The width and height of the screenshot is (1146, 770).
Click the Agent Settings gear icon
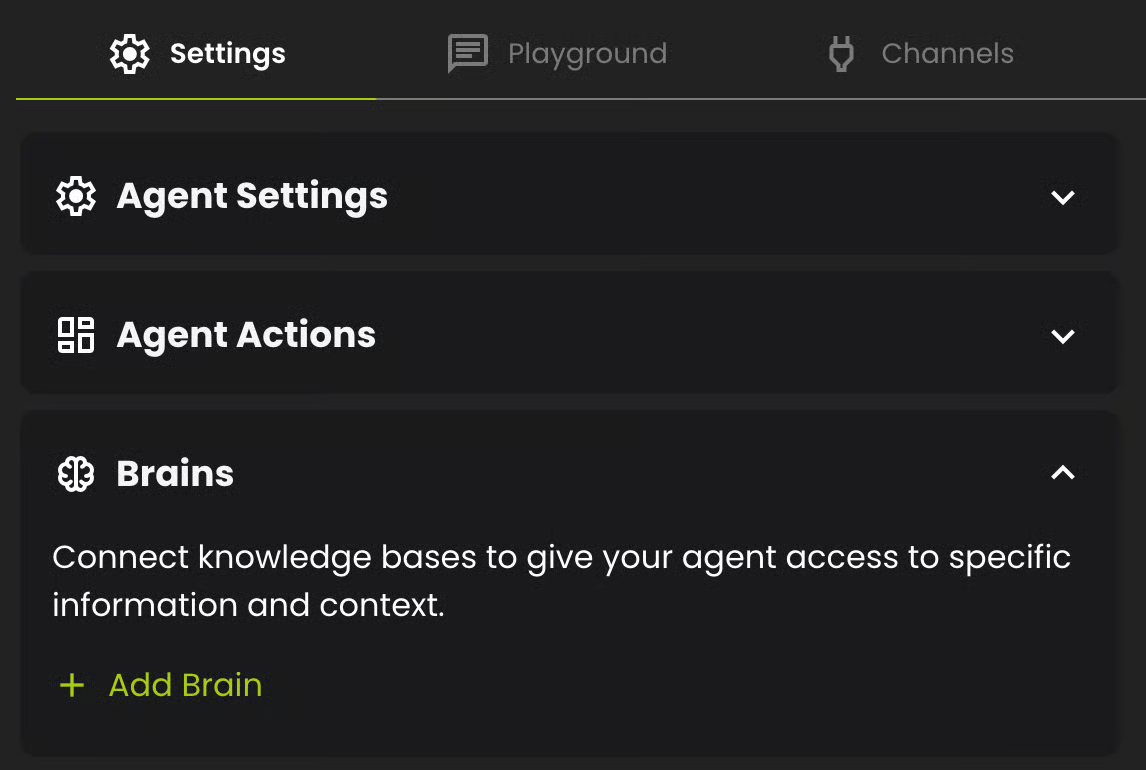point(76,196)
